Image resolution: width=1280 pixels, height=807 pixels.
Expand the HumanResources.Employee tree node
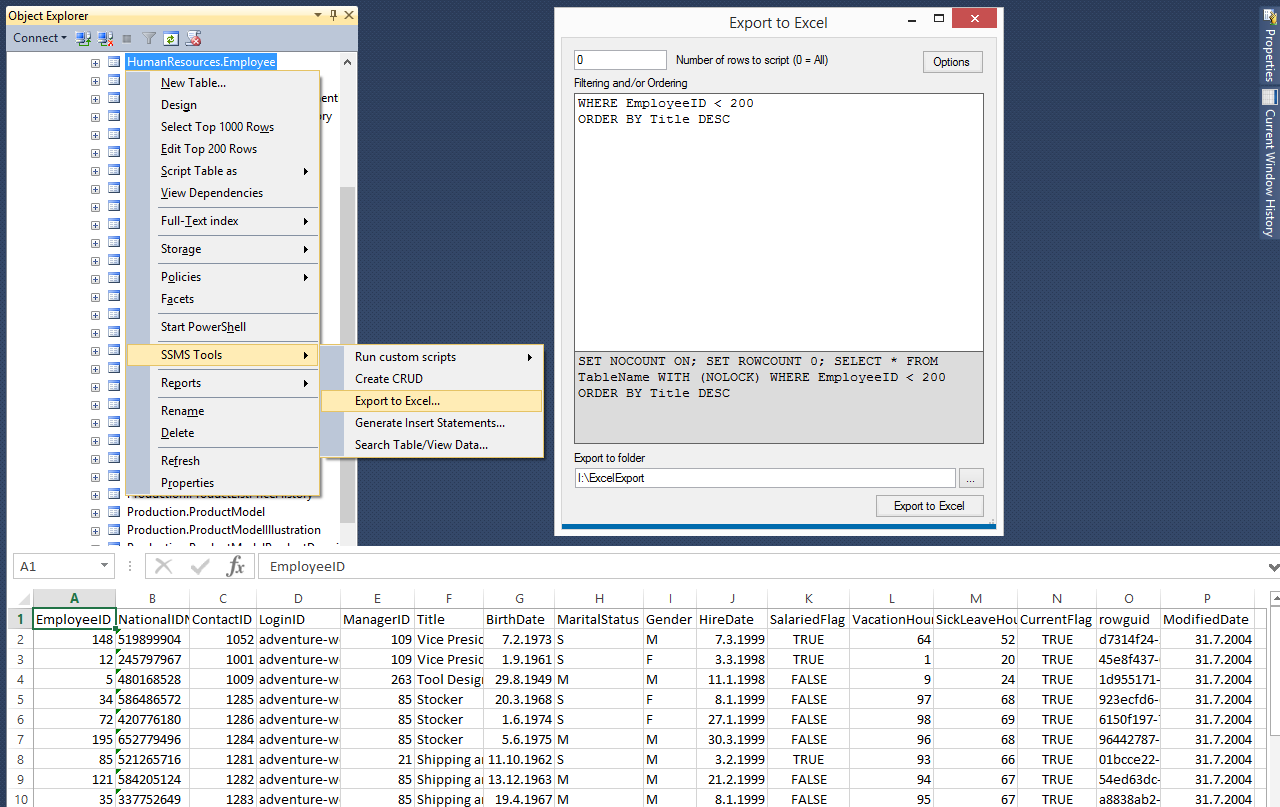coord(95,62)
